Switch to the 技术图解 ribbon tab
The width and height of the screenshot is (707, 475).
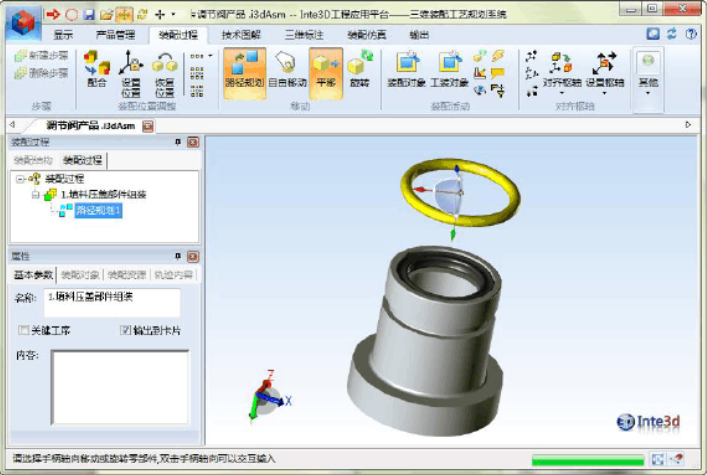[241, 35]
